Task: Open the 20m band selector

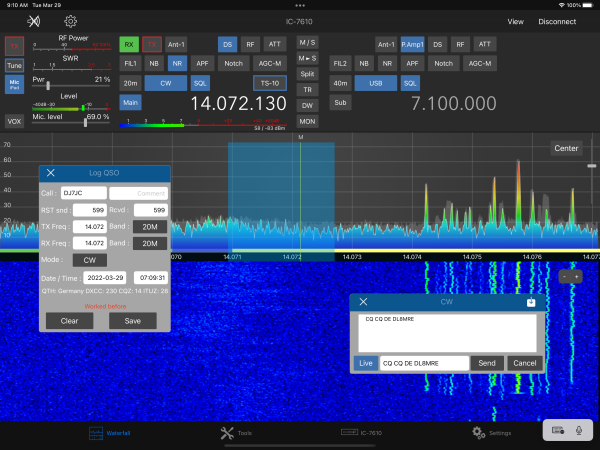Action: click(x=130, y=83)
